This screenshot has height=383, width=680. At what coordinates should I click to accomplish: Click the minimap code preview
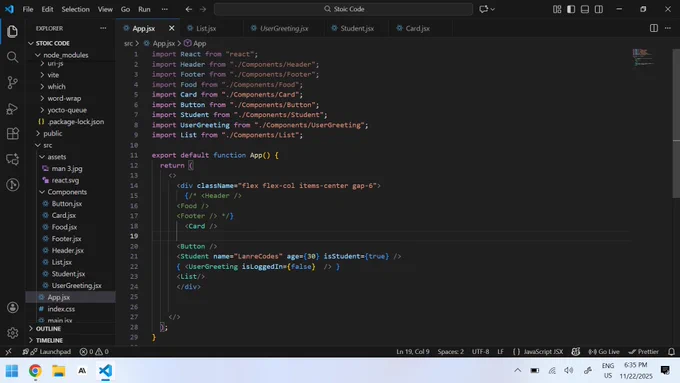tap(643, 57)
